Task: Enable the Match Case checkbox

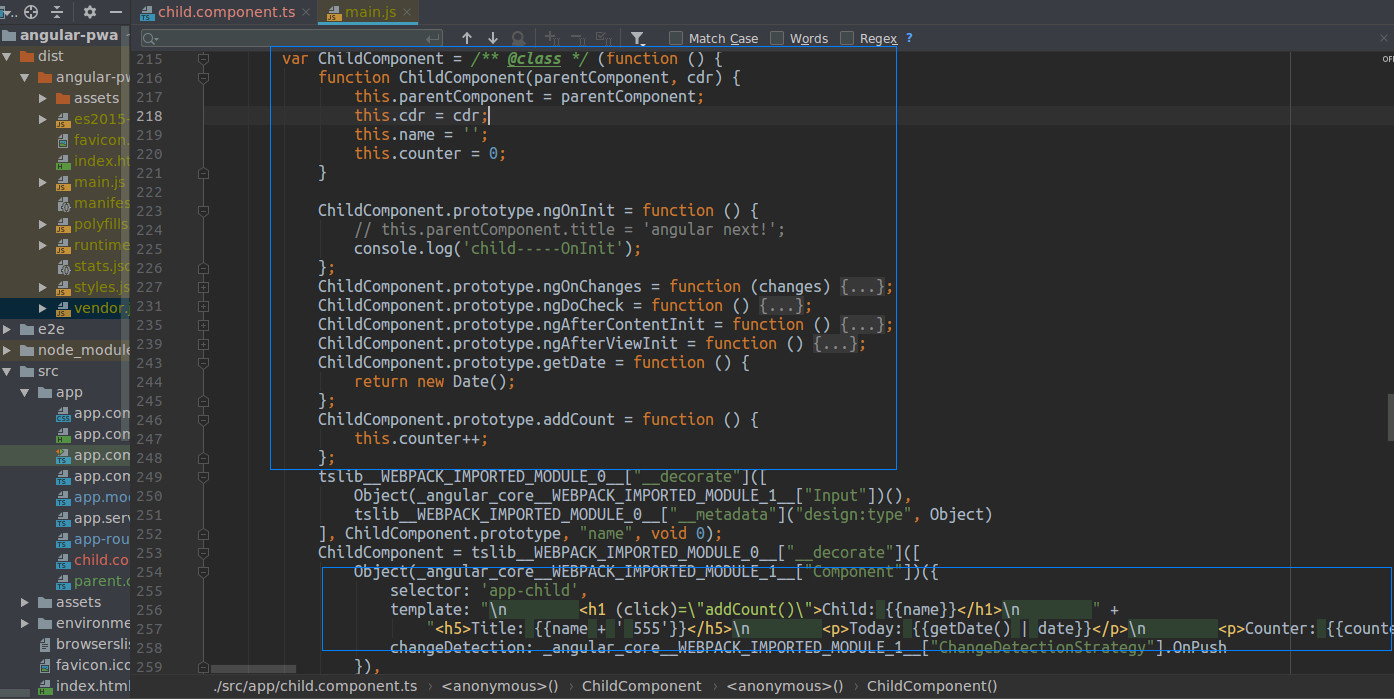Action: [x=676, y=38]
